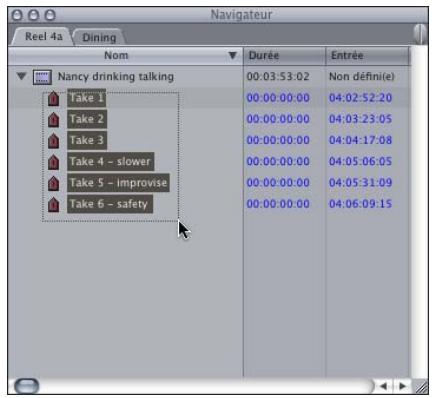Click duration value 00:03:53:02
432x398 pixels.
(x=278, y=77)
